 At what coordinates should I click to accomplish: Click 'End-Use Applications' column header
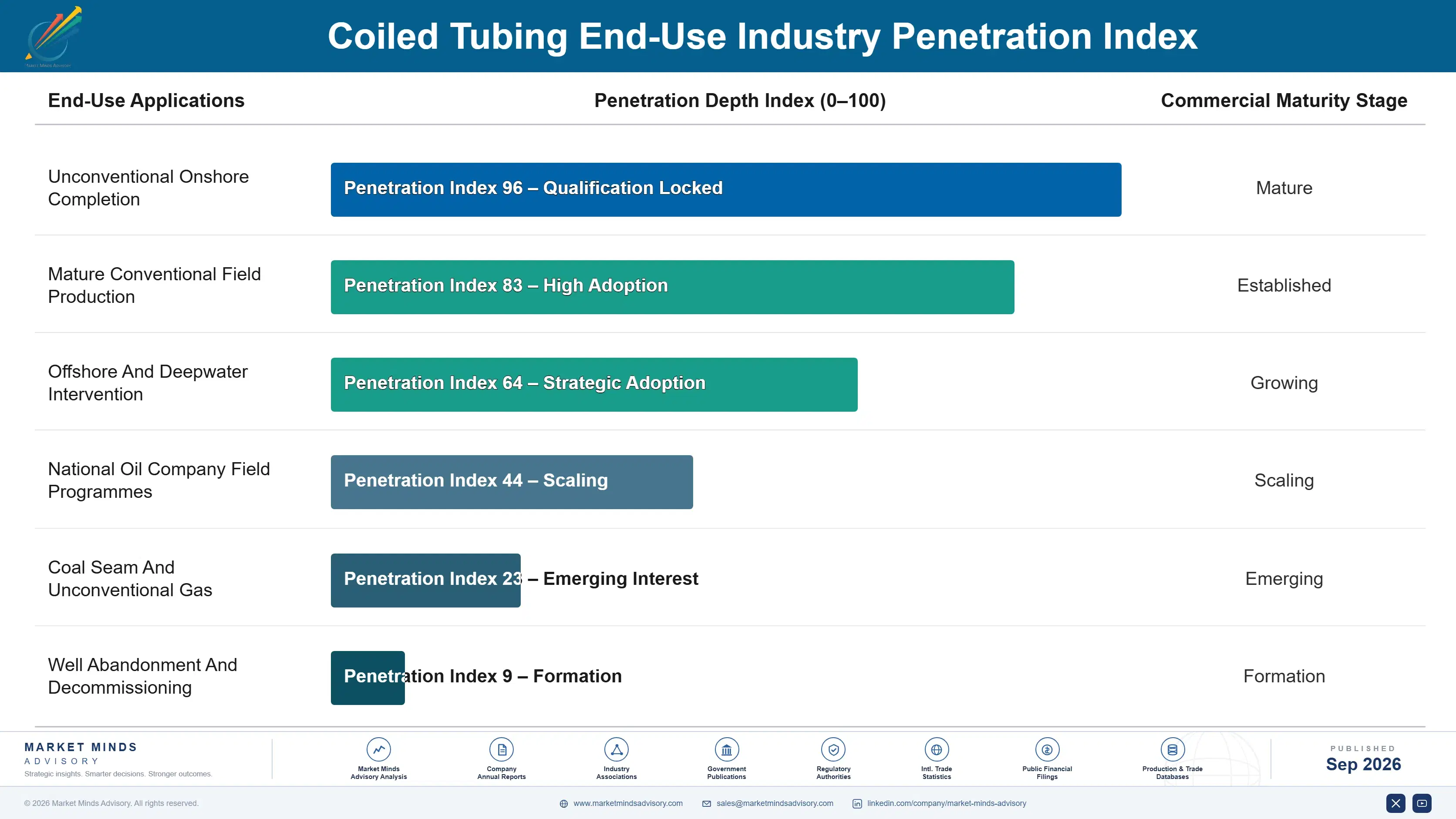click(146, 101)
